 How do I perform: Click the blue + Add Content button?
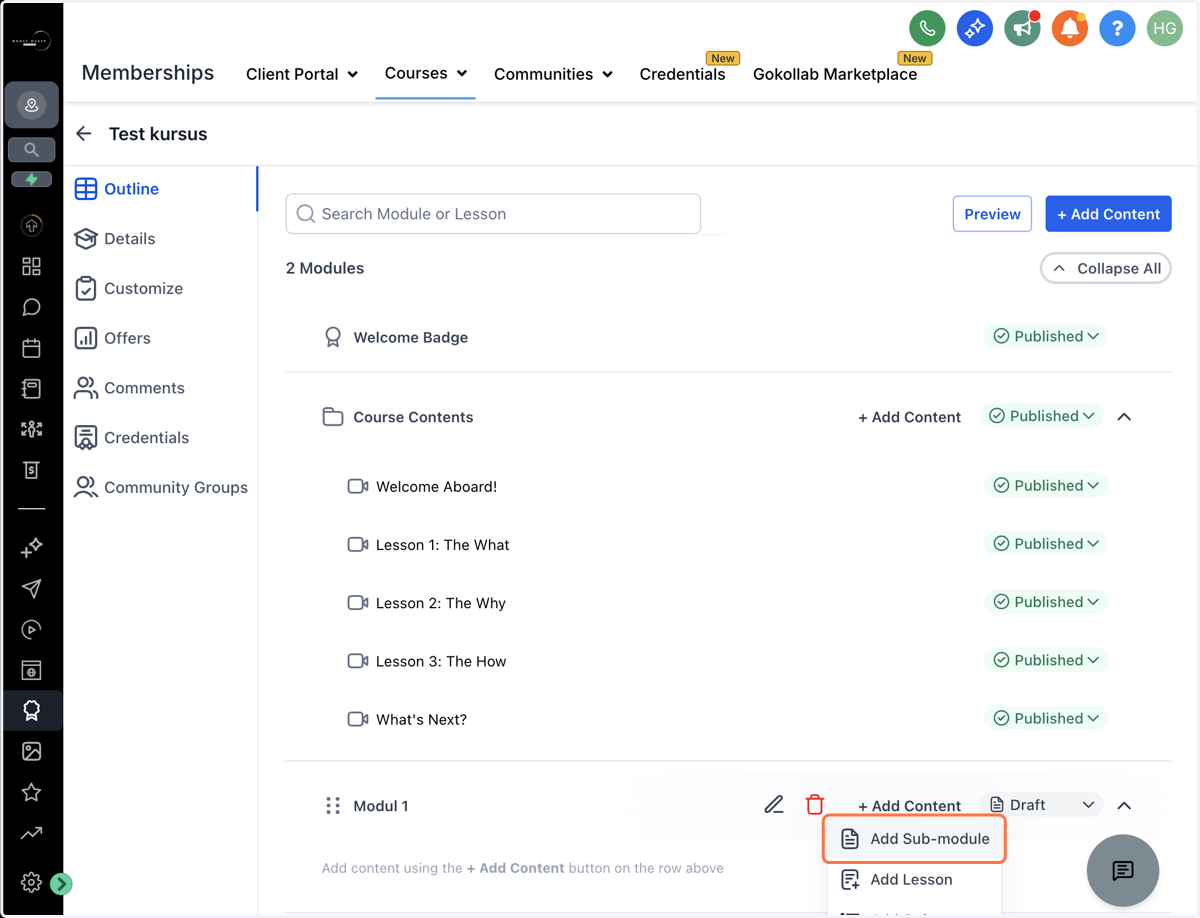click(1108, 214)
